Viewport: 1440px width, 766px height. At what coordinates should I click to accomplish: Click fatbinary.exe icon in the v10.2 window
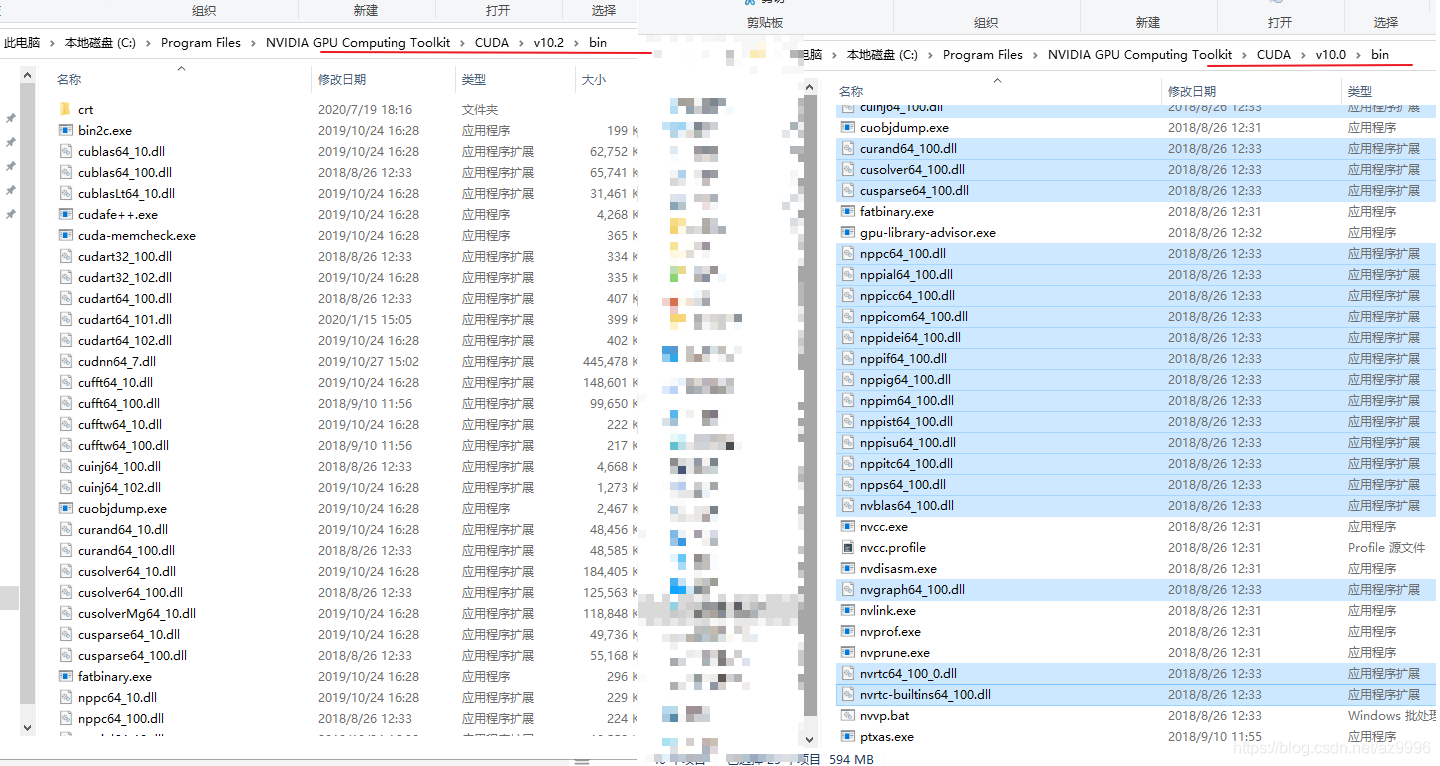(x=65, y=676)
